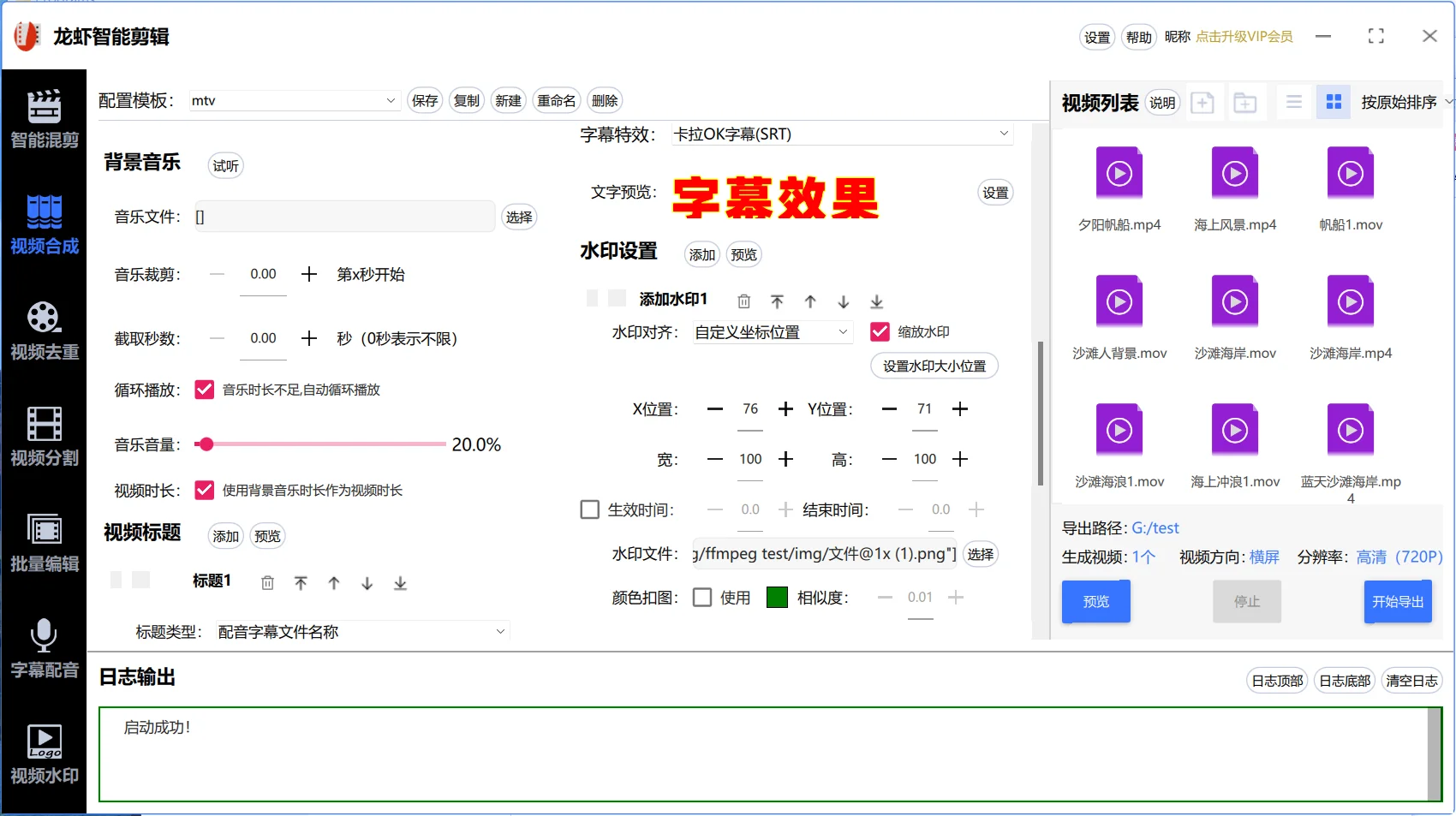Click the green 颜色扣图 color swatch
Viewport: 1456px width, 816px height.
tap(777, 597)
